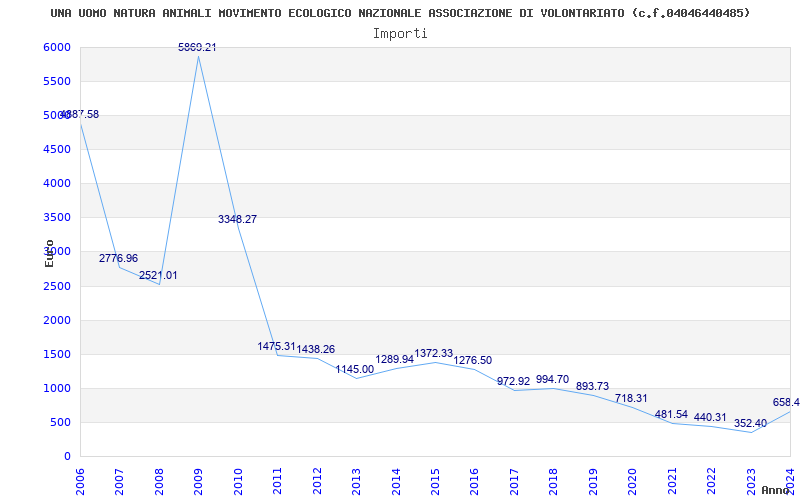Click the 'Importi' subtitle
Image resolution: width=800 pixels, height=500 pixels.
coord(400,34)
